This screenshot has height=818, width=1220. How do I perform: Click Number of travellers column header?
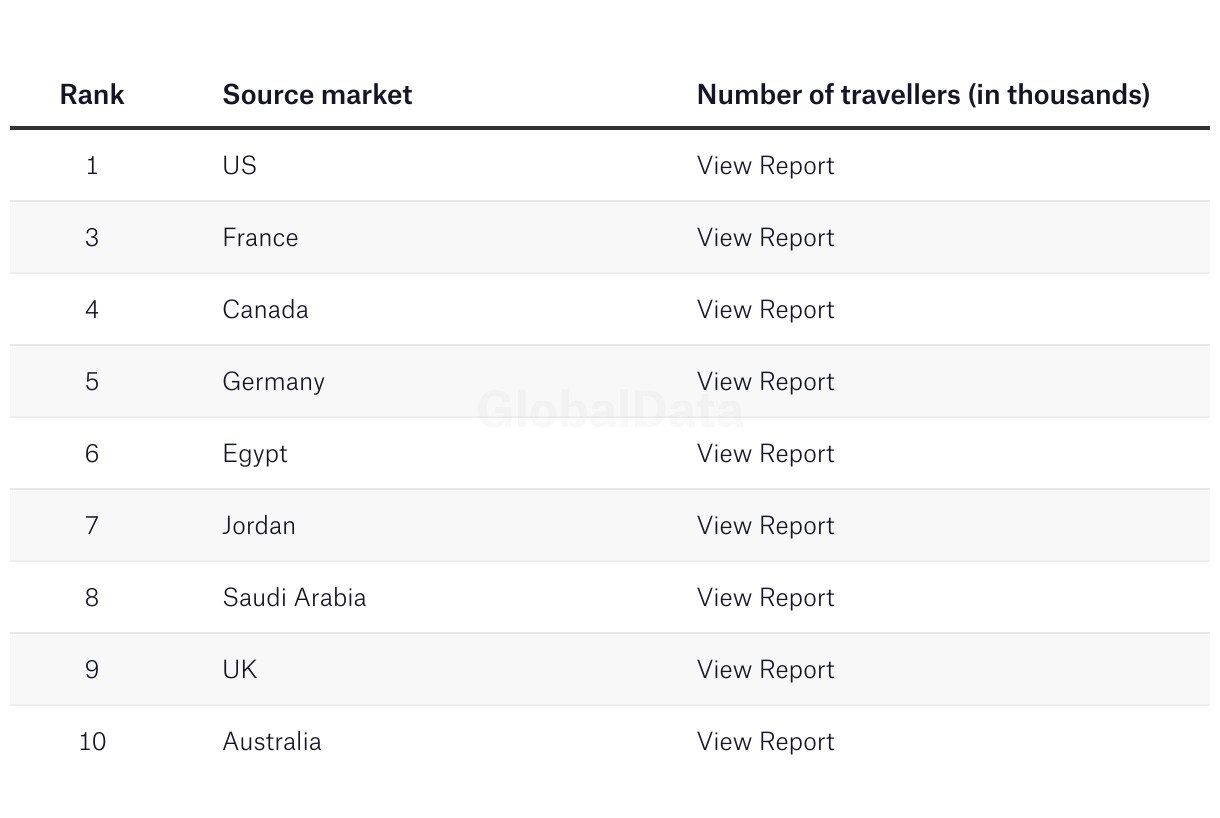coord(922,95)
